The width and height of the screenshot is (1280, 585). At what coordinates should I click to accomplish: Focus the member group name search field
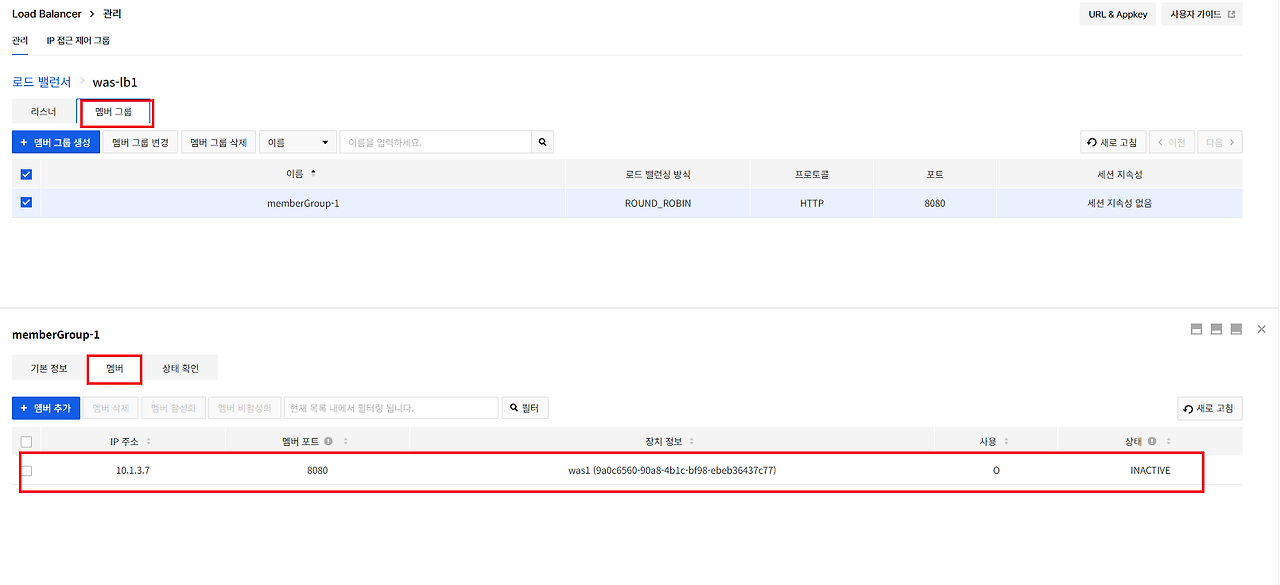pos(435,143)
